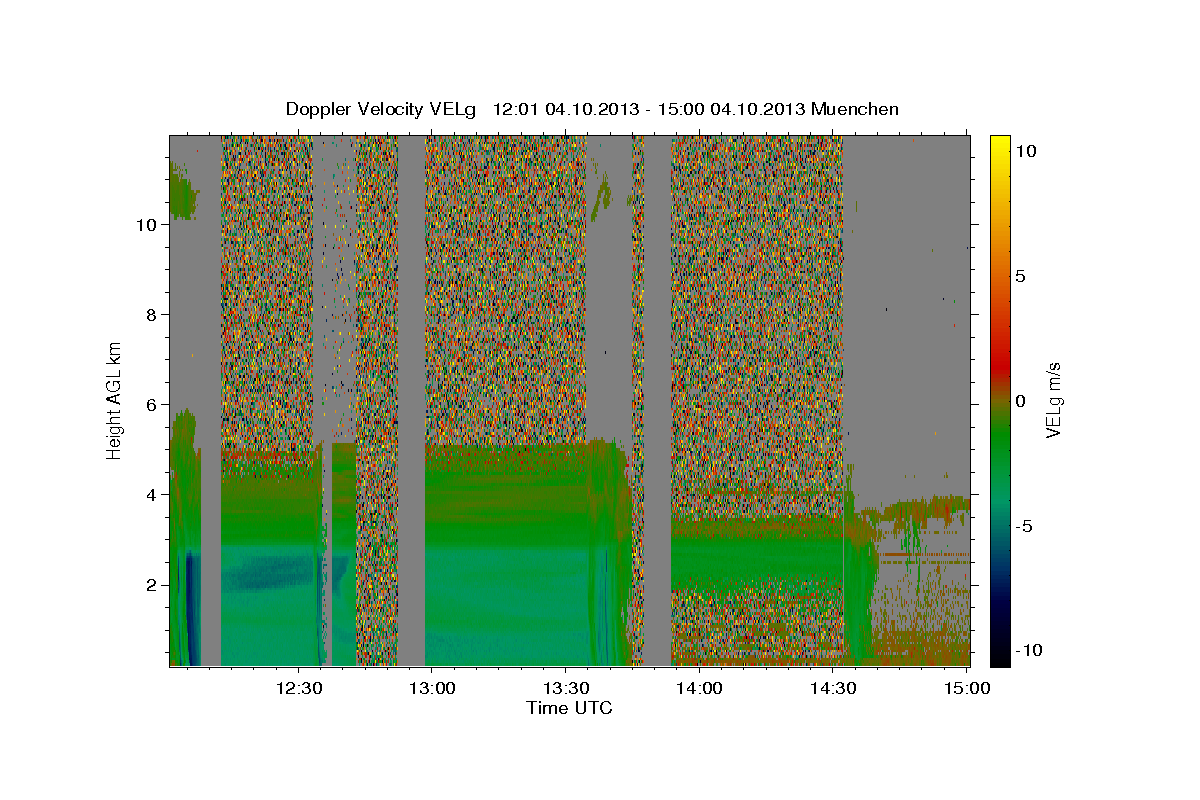1200x800 pixels.
Task: Click the height axis label '6'
Action: tap(149, 405)
